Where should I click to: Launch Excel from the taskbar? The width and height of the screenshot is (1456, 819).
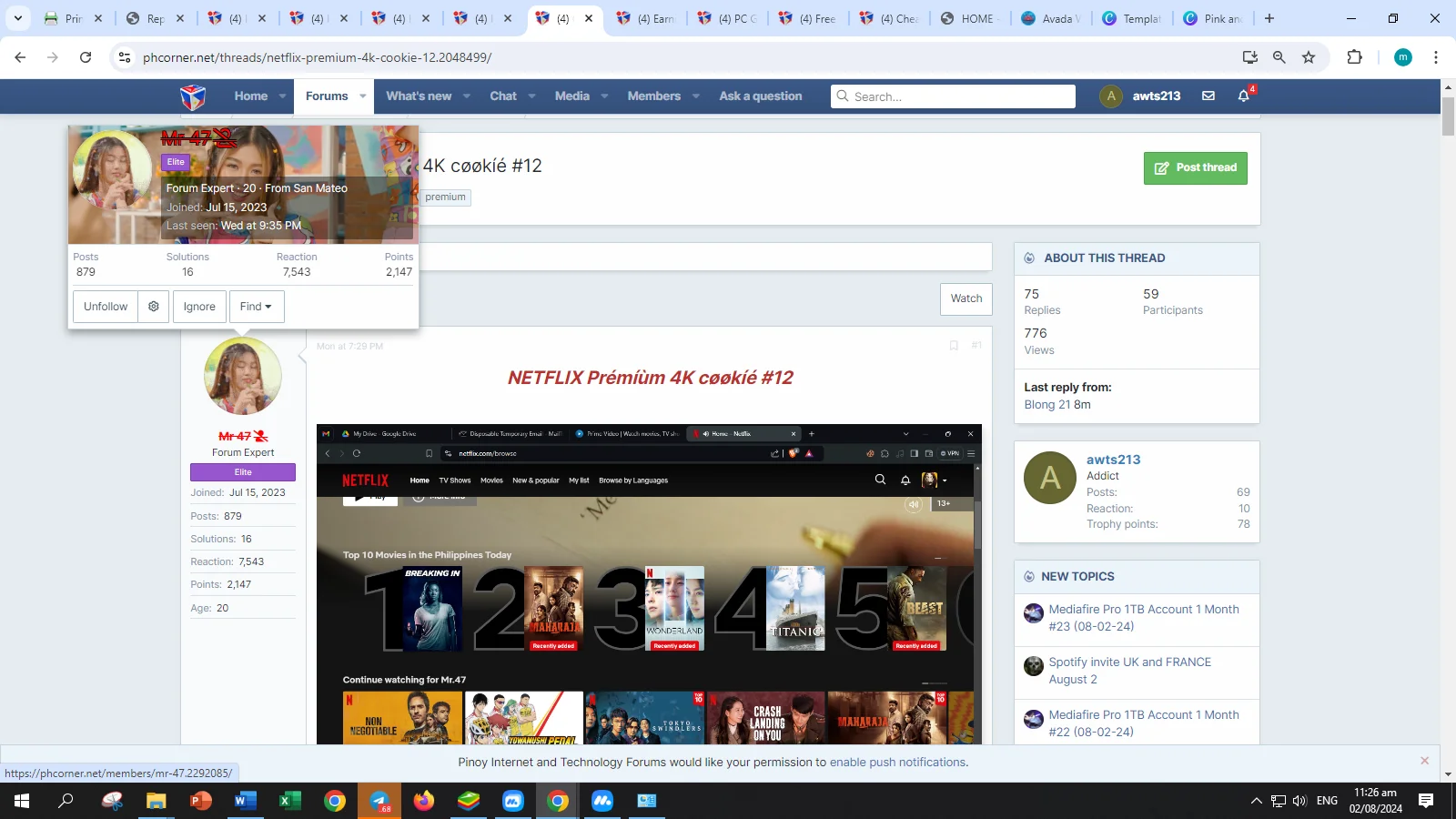click(x=290, y=801)
